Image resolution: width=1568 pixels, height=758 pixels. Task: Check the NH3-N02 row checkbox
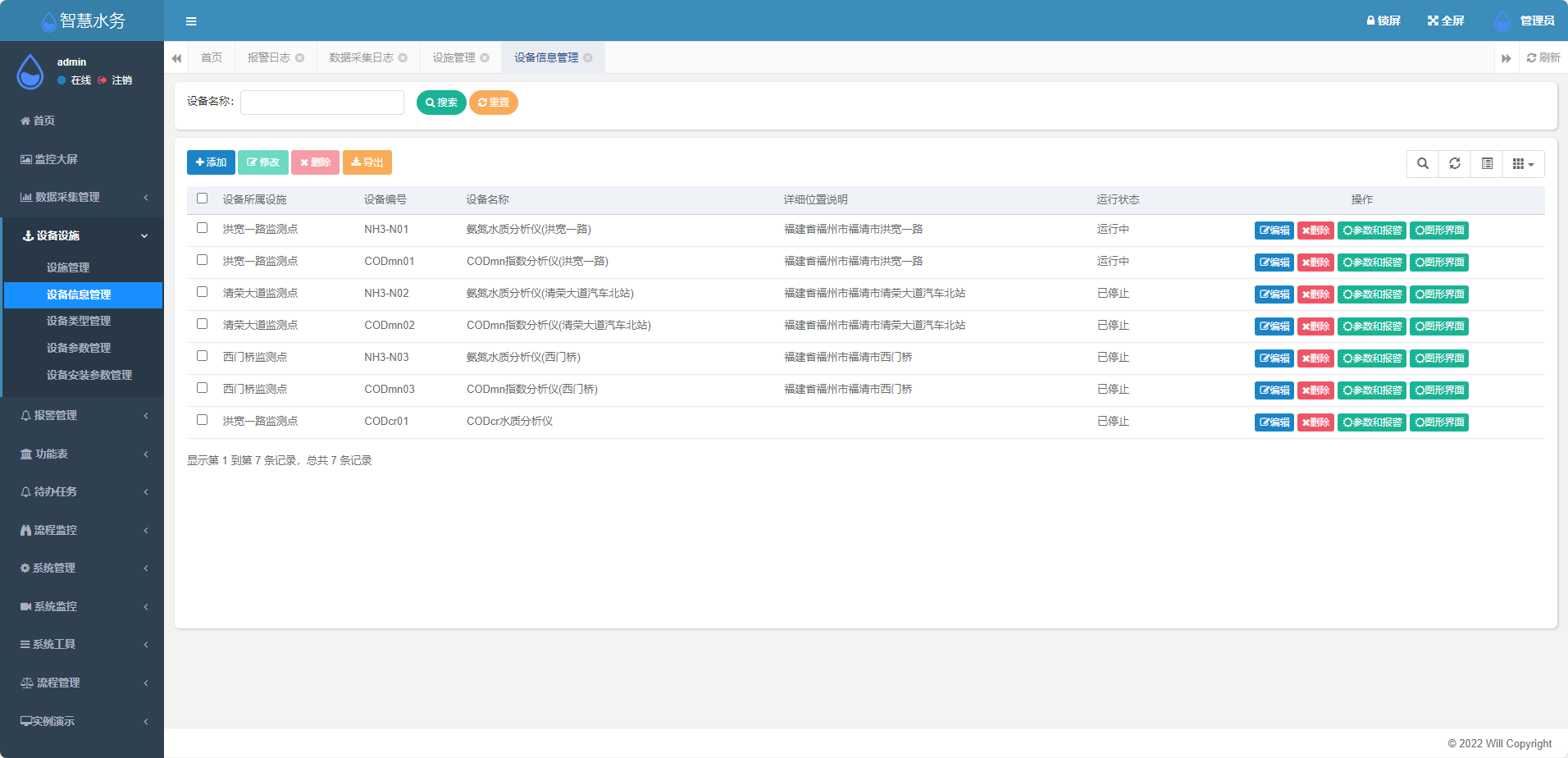pos(203,292)
